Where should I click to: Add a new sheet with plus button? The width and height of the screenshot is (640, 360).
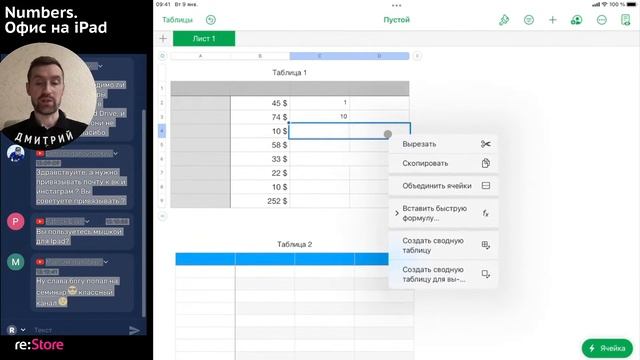[x=163, y=39]
